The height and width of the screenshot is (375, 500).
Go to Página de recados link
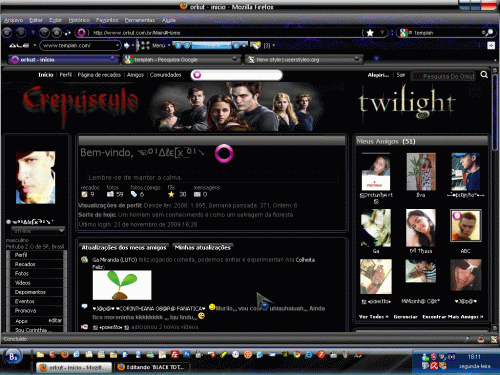99,75
